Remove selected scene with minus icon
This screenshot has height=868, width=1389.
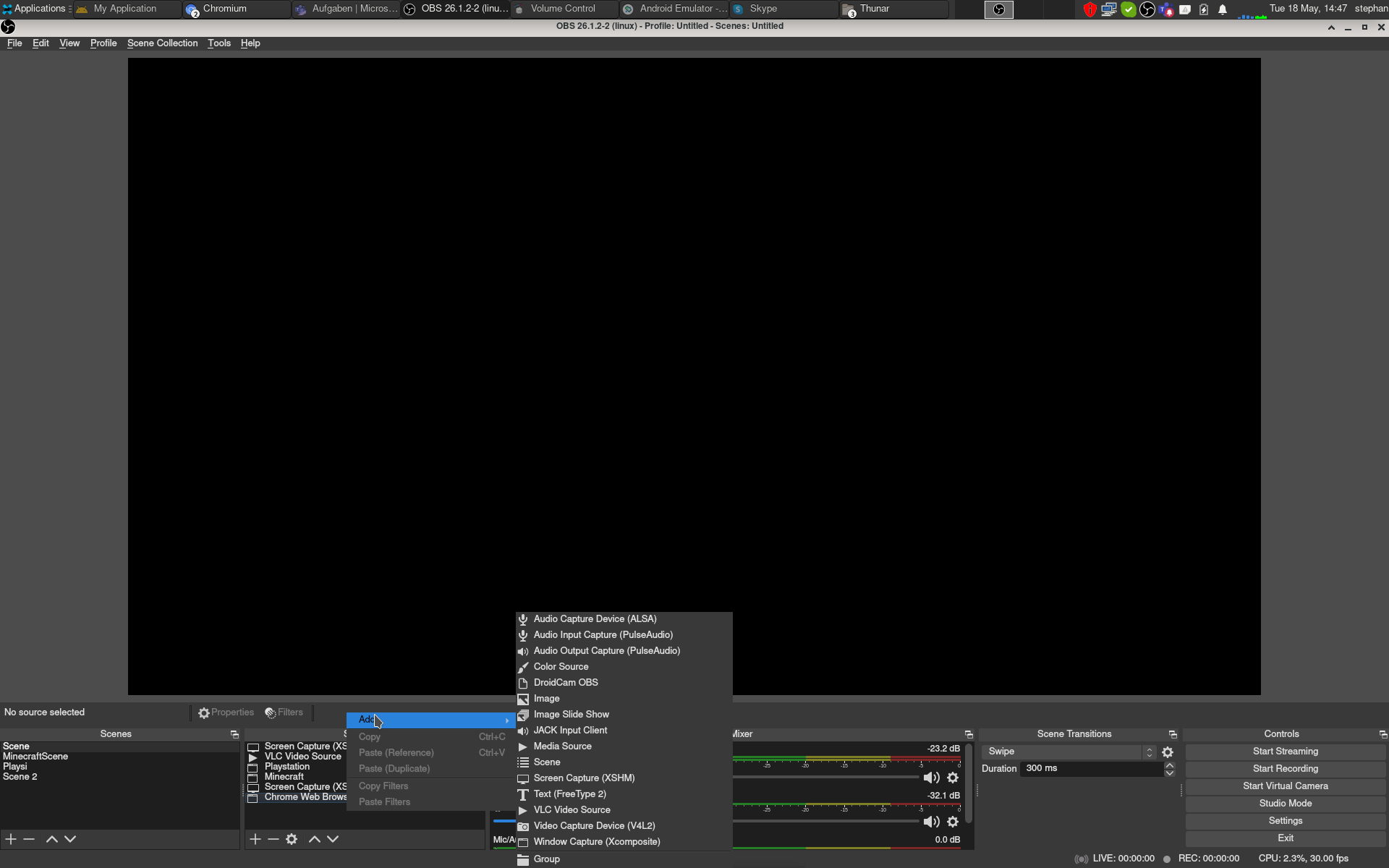tap(29, 839)
